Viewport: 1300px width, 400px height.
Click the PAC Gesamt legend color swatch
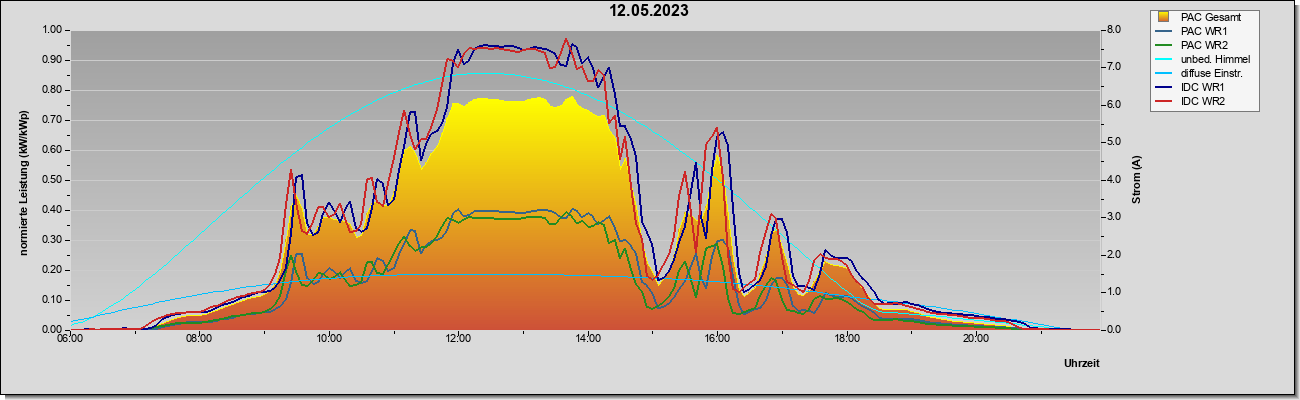1164,17
